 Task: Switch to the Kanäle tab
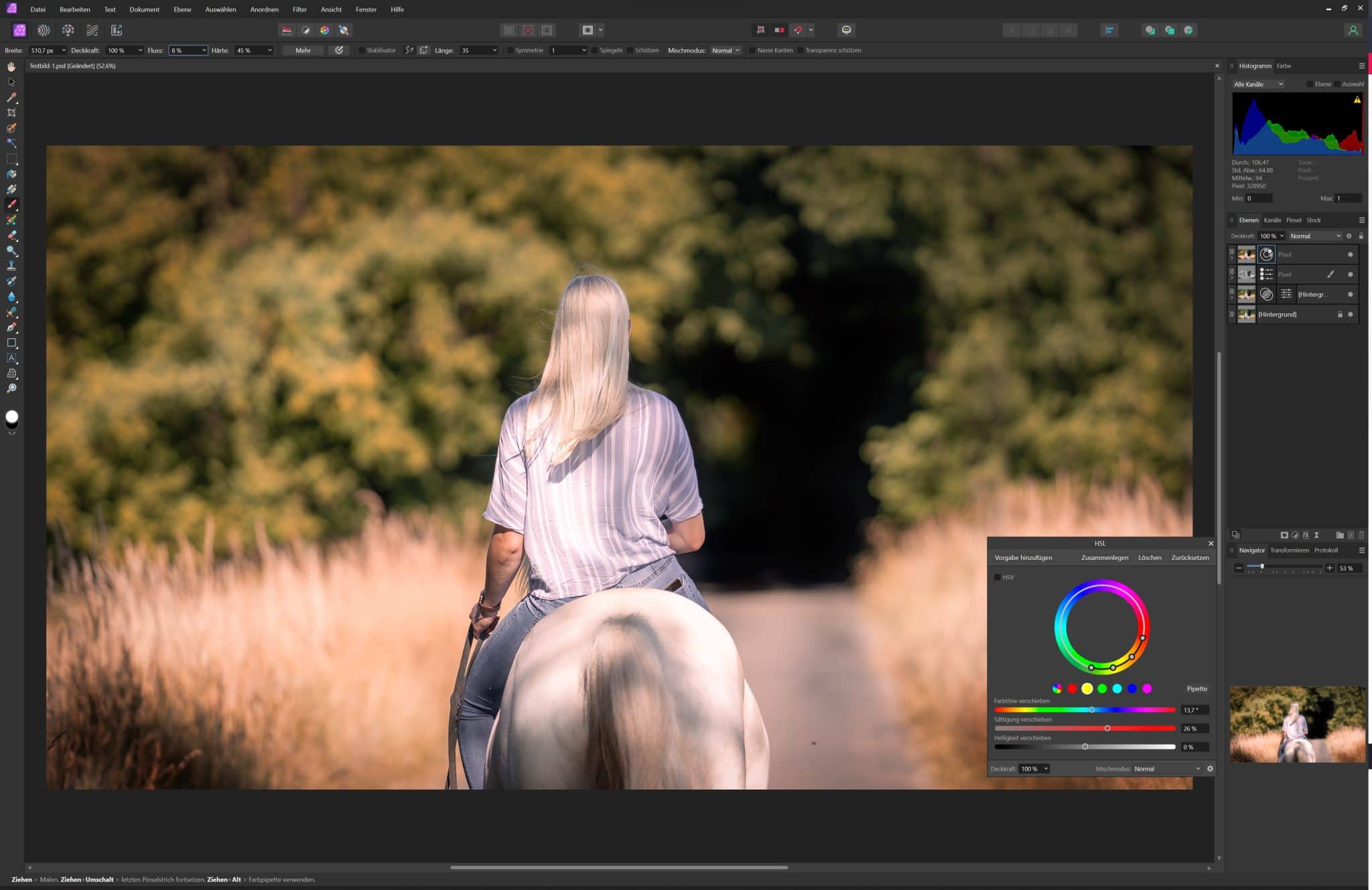pyautogui.click(x=1274, y=220)
